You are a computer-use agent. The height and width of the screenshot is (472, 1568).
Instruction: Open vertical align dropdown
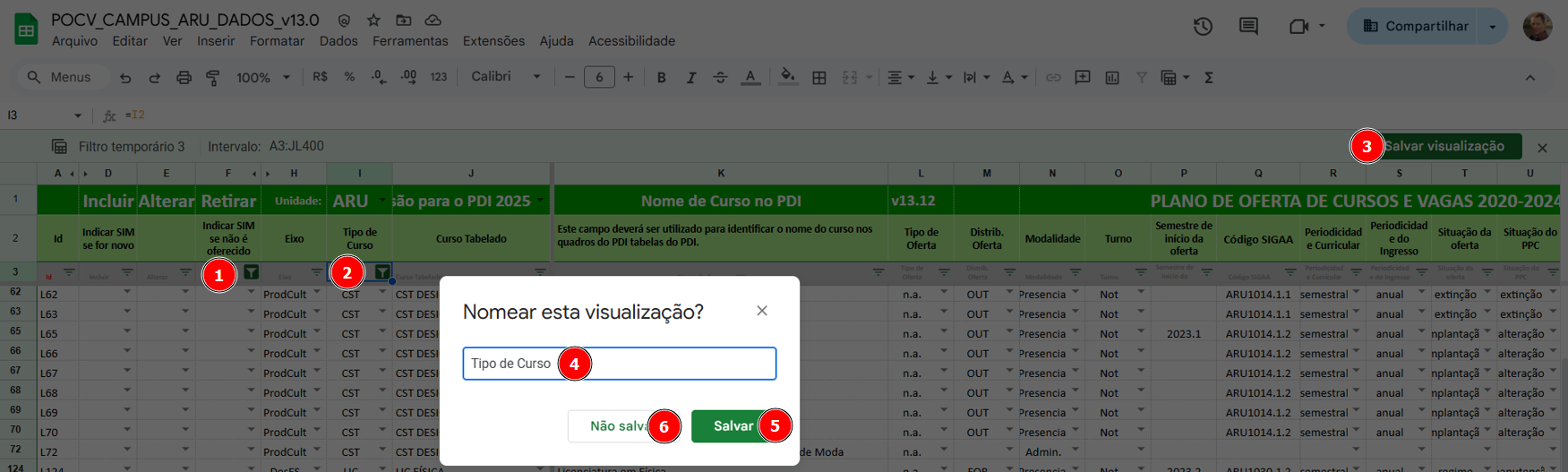point(938,78)
